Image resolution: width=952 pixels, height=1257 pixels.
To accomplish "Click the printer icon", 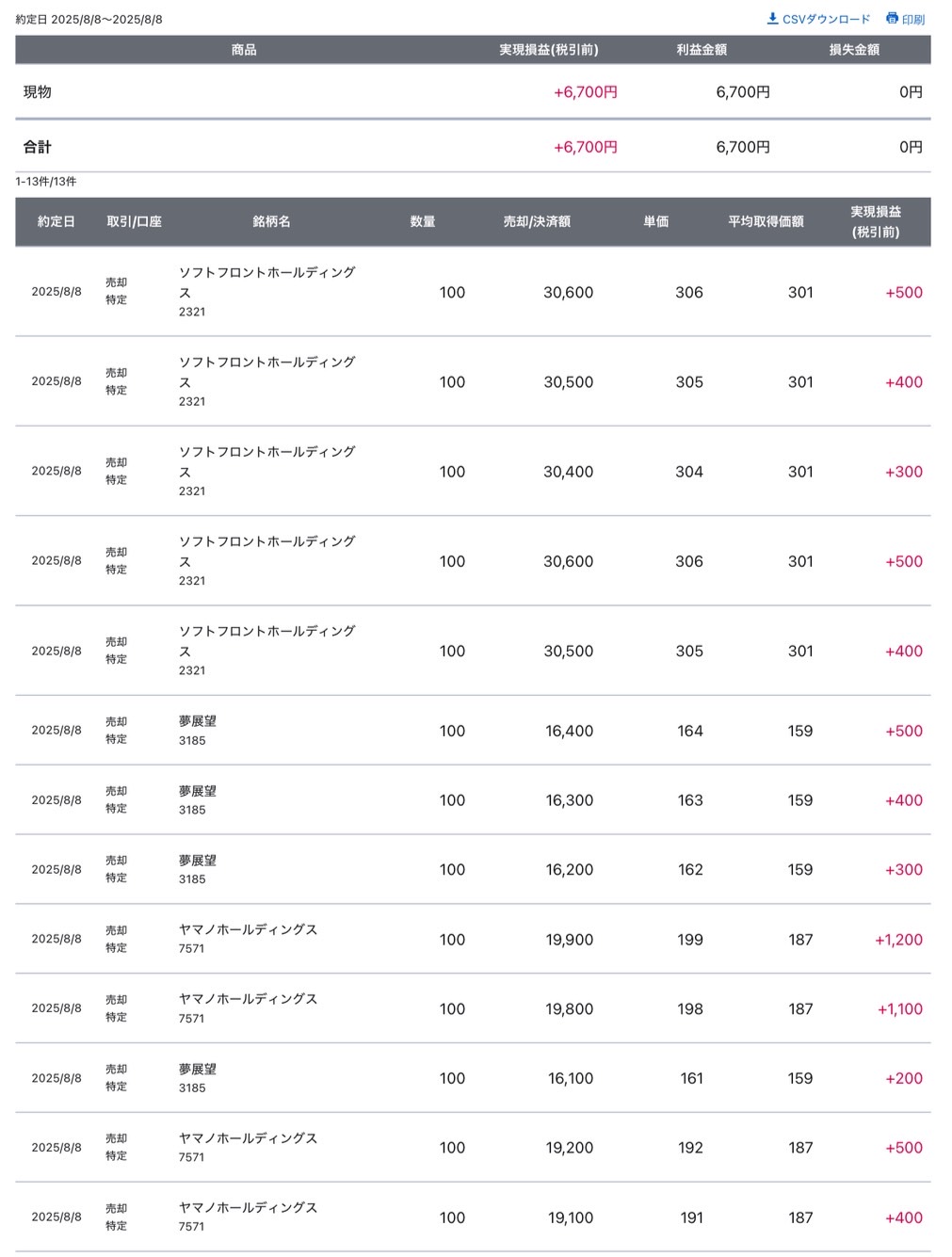I will coord(892,19).
